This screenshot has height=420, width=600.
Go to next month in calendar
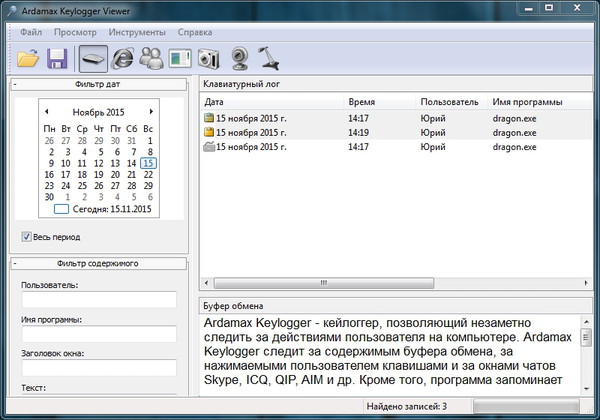151,112
